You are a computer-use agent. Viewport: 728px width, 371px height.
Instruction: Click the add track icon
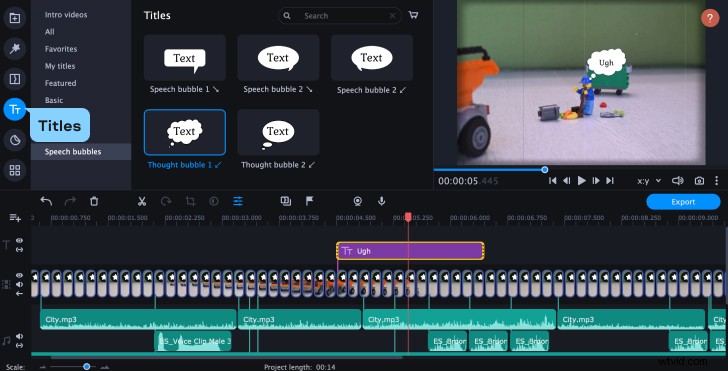(15, 217)
